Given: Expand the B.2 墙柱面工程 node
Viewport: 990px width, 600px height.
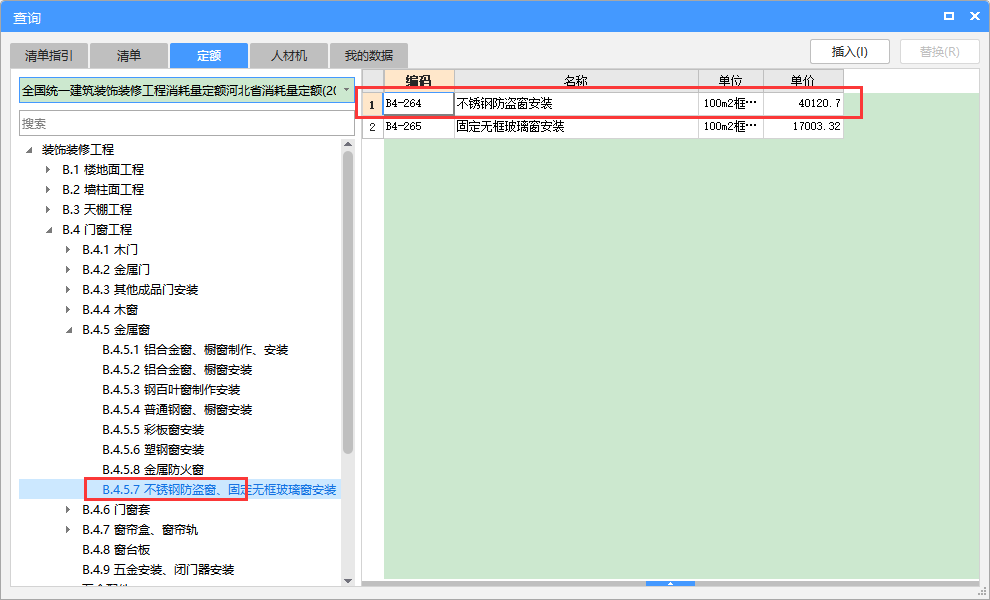Looking at the screenshot, I should [46, 189].
